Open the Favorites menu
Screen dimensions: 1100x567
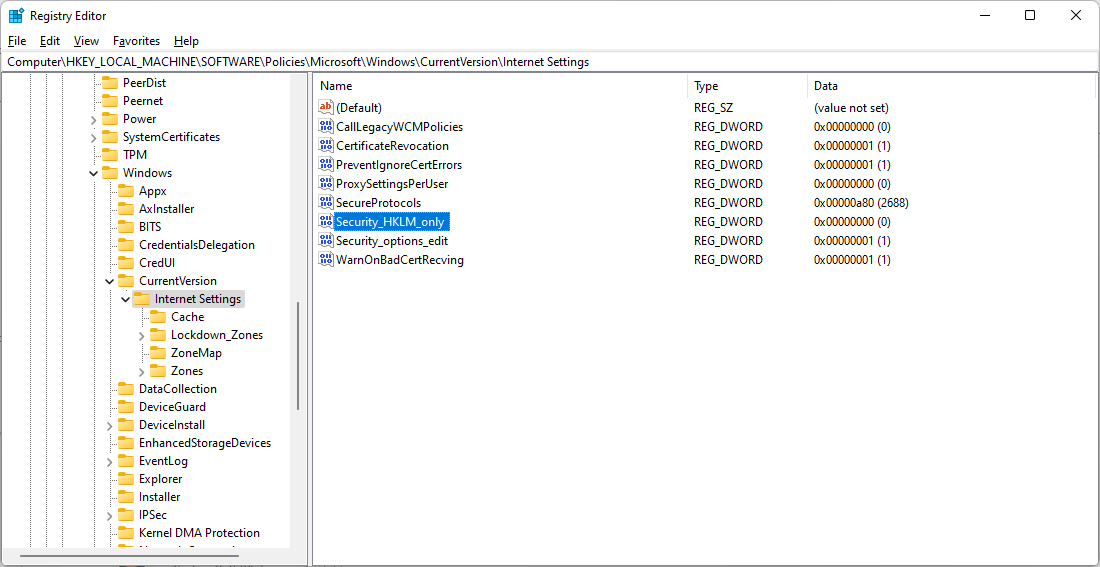click(x=136, y=41)
